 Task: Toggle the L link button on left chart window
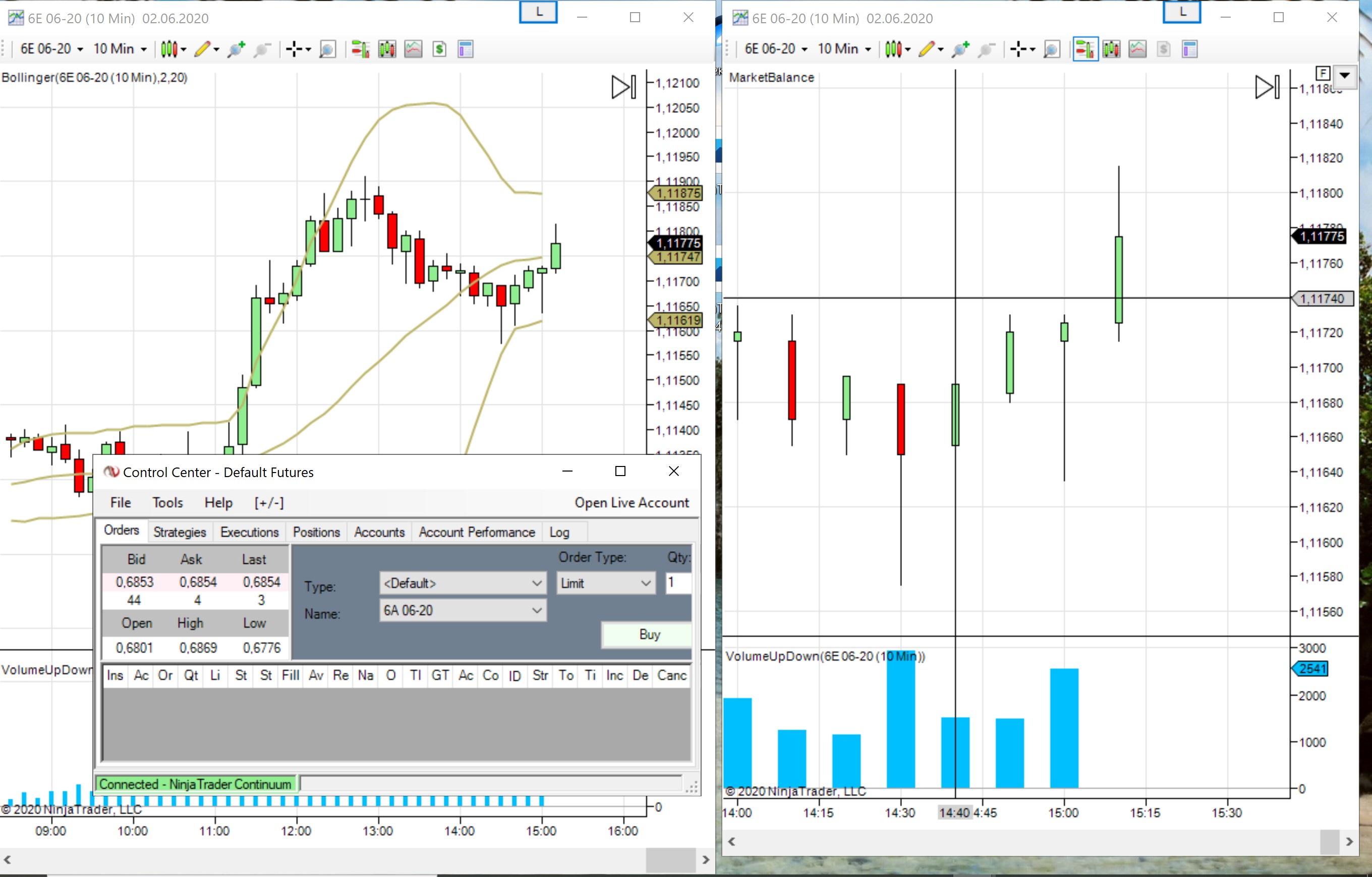click(538, 13)
